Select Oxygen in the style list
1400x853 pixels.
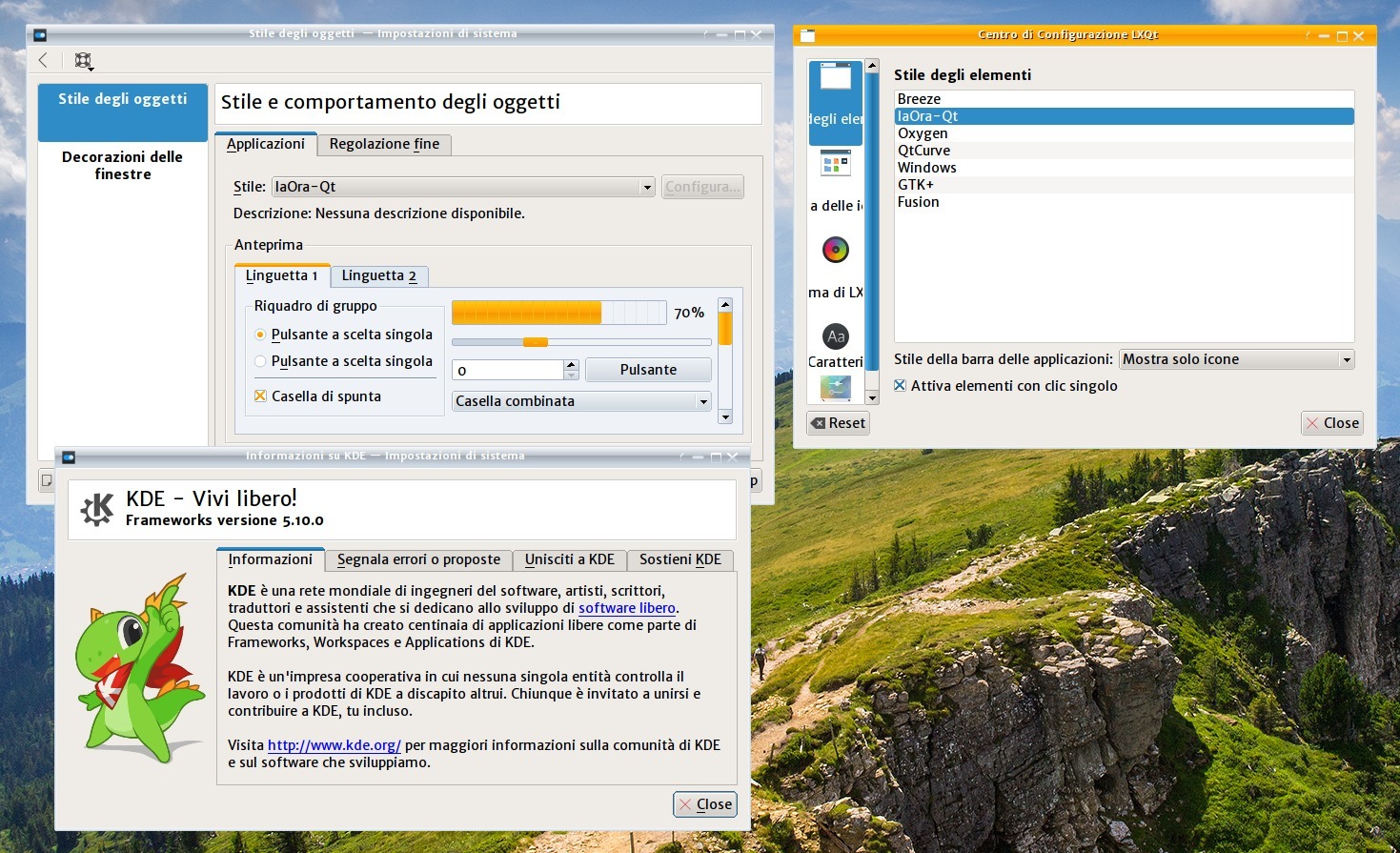pyautogui.click(x=1125, y=133)
